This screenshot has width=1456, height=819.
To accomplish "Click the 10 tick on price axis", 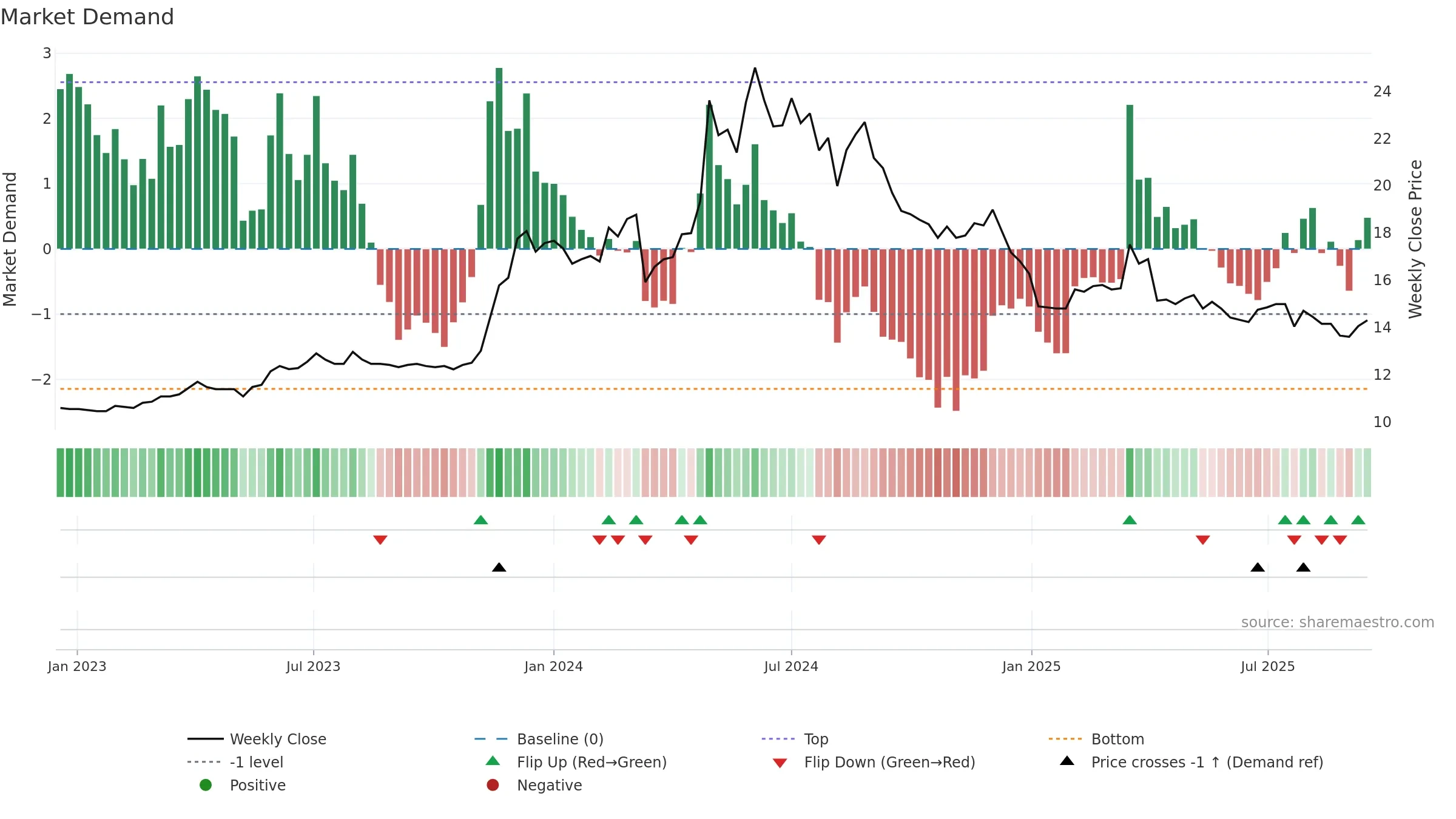I will [1382, 422].
